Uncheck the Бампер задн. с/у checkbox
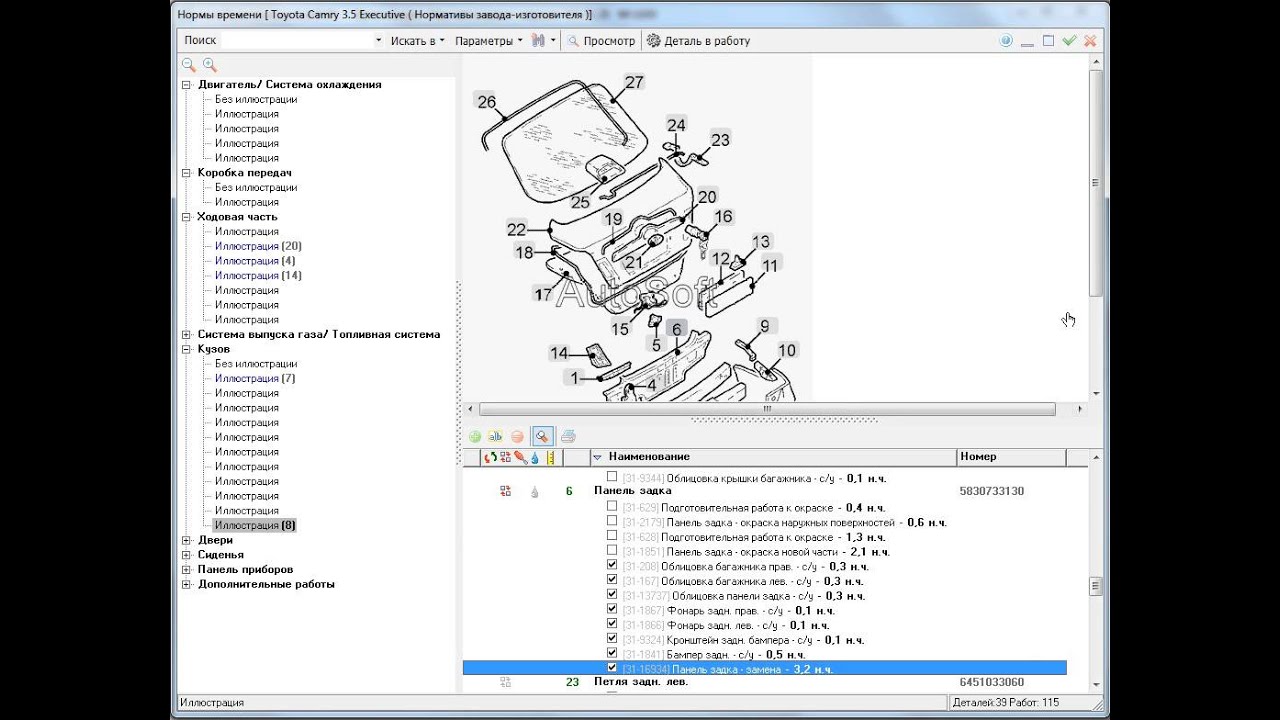Image resolution: width=1280 pixels, height=720 pixels. 612,653
